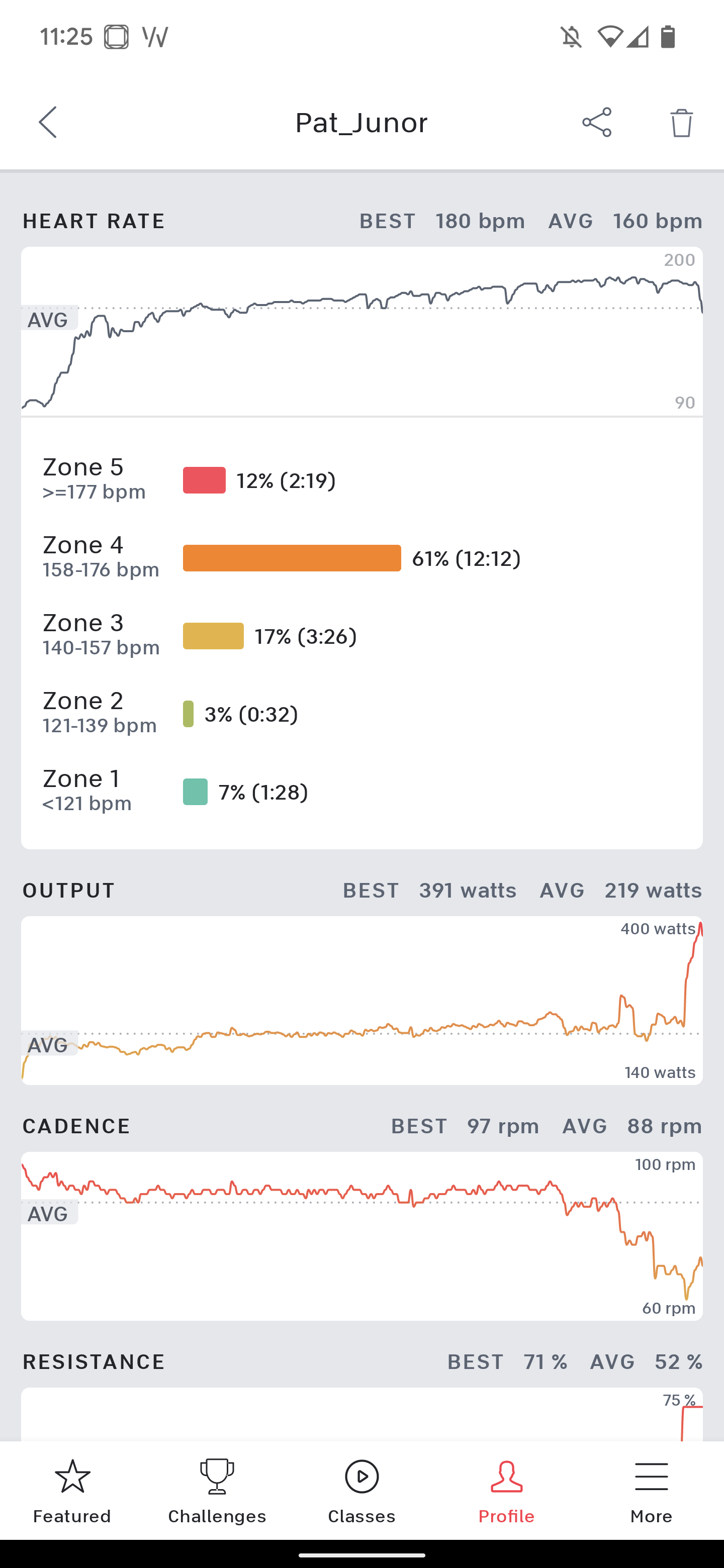The width and height of the screenshot is (724, 1568).
Task: Tap the Zone 2 green bar
Action: pos(189,714)
